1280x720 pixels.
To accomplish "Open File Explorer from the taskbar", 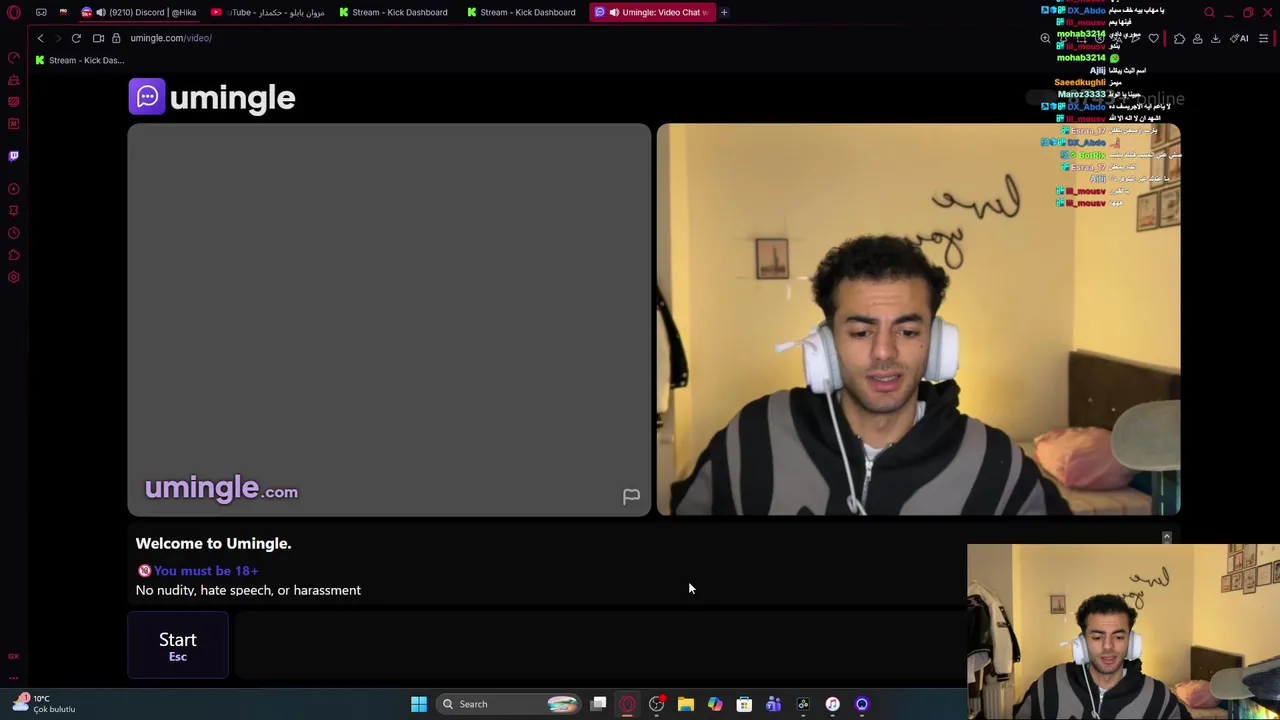I will pos(686,704).
